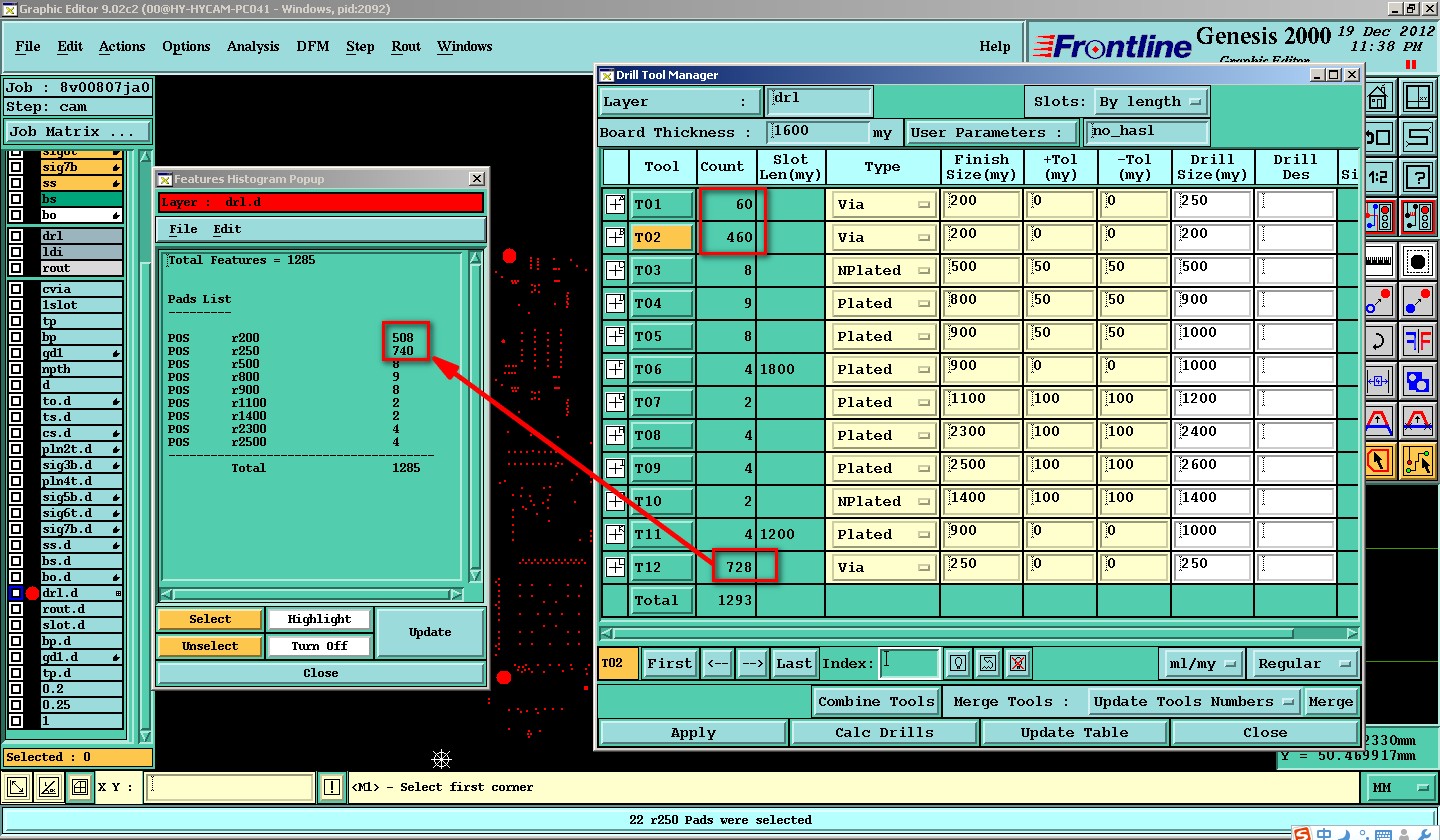The height and width of the screenshot is (840, 1440).
Task: Click the Histogram popup vertical scrollbar
Action: (475, 418)
